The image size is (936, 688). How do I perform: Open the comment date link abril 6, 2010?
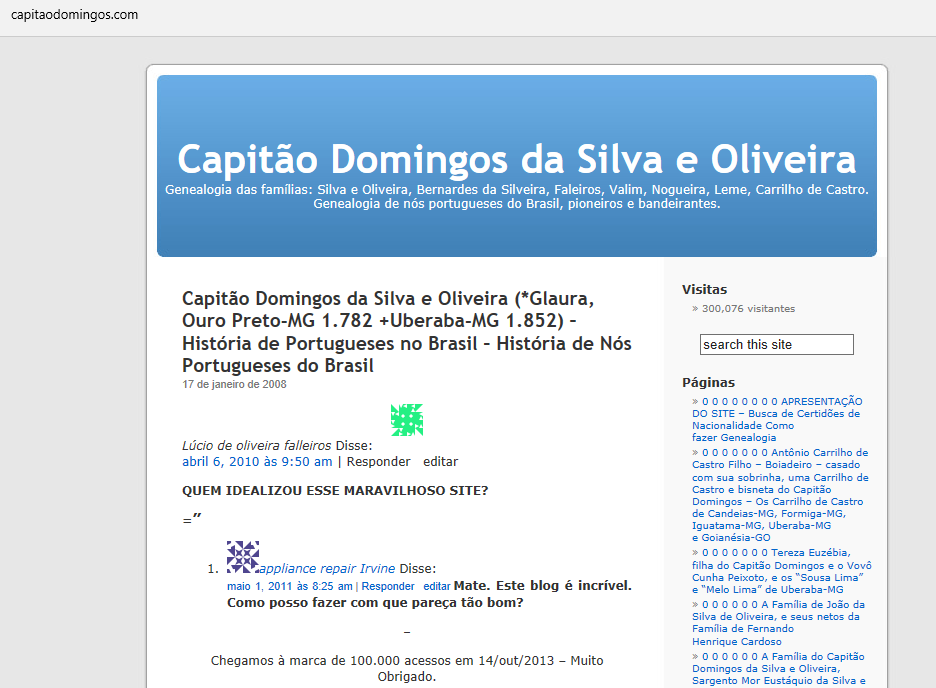(x=257, y=462)
